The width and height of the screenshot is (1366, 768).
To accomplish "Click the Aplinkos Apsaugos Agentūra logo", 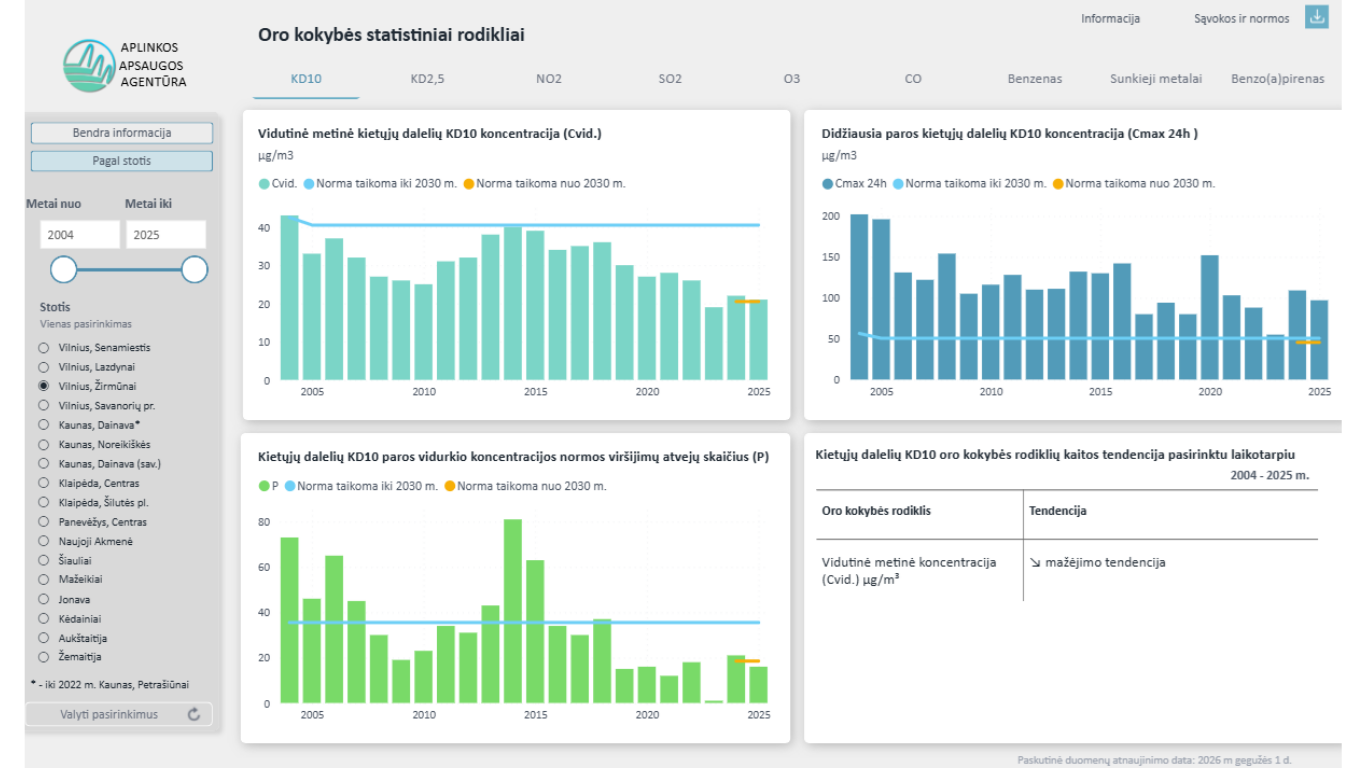I will [x=124, y=65].
